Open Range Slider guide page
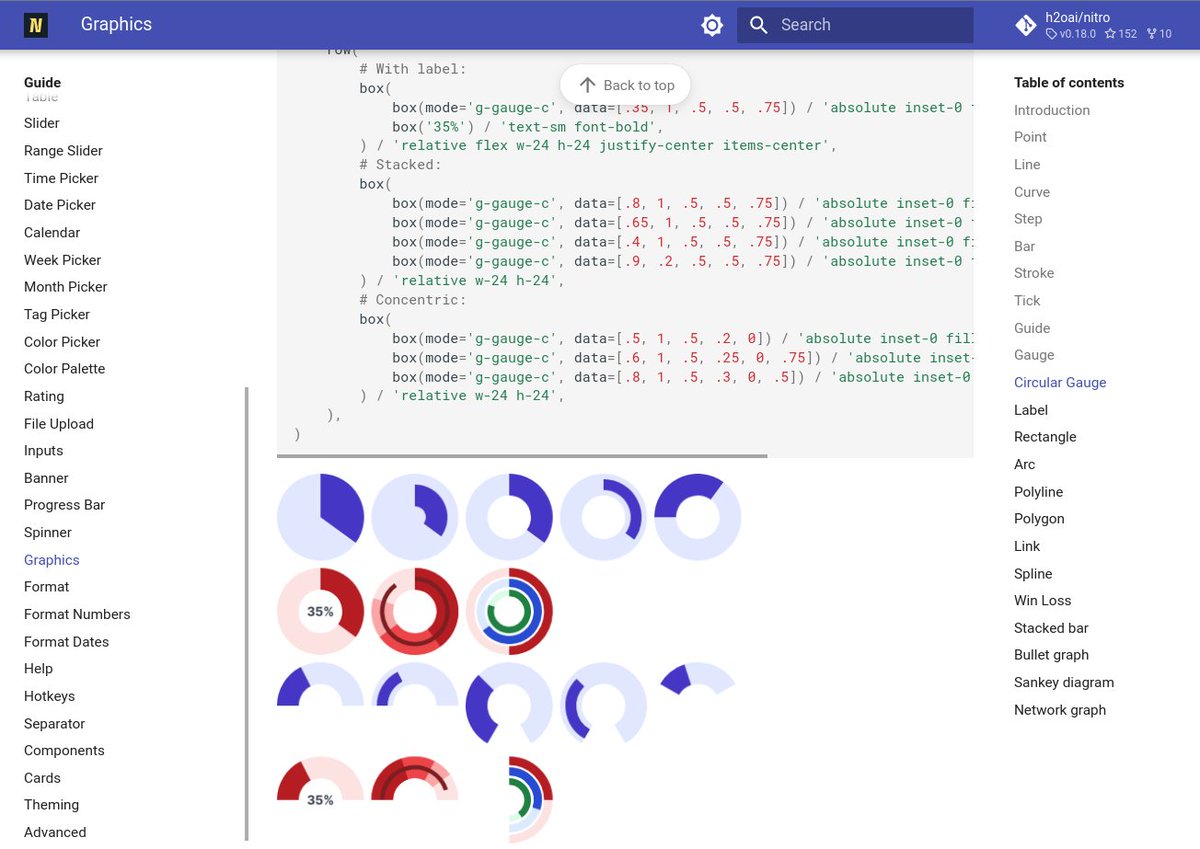1200x849 pixels. tap(63, 150)
